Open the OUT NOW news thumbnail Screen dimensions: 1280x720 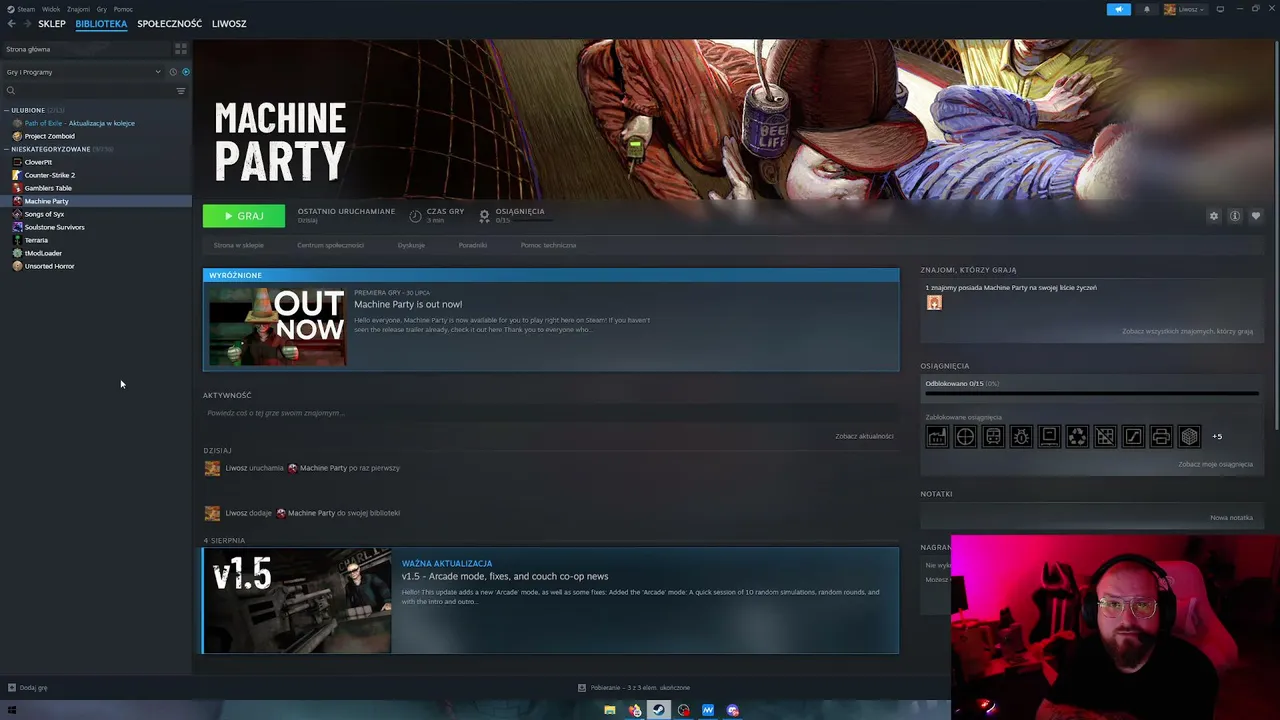coord(277,327)
